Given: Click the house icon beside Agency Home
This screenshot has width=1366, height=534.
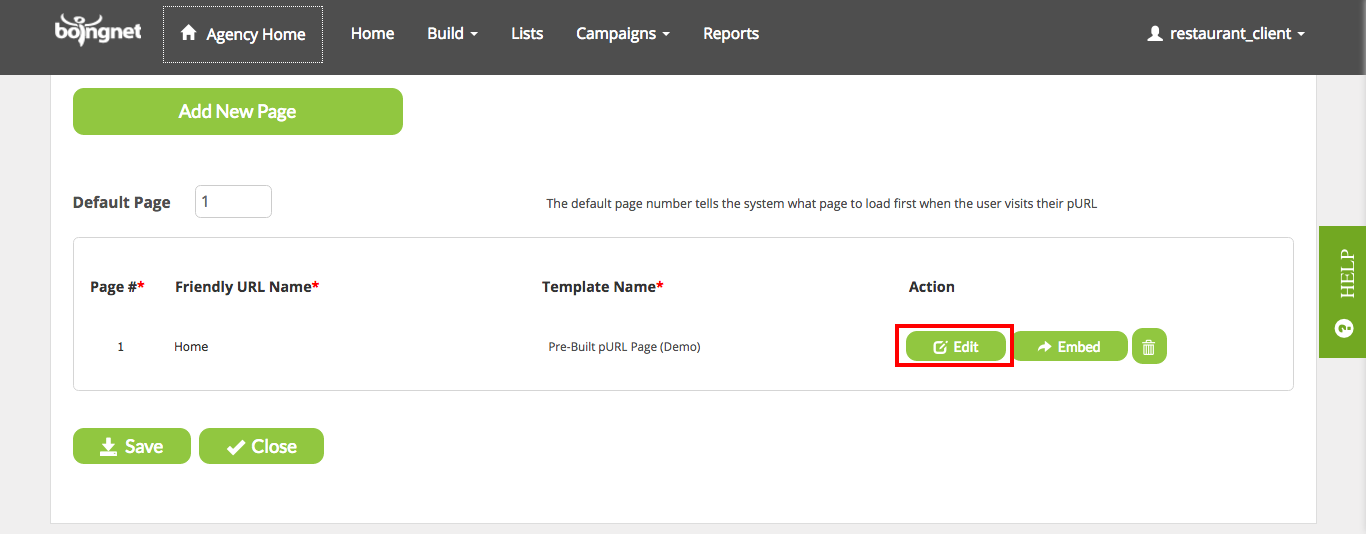Looking at the screenshot, I should pyautogui.click(x=188, y=33).
